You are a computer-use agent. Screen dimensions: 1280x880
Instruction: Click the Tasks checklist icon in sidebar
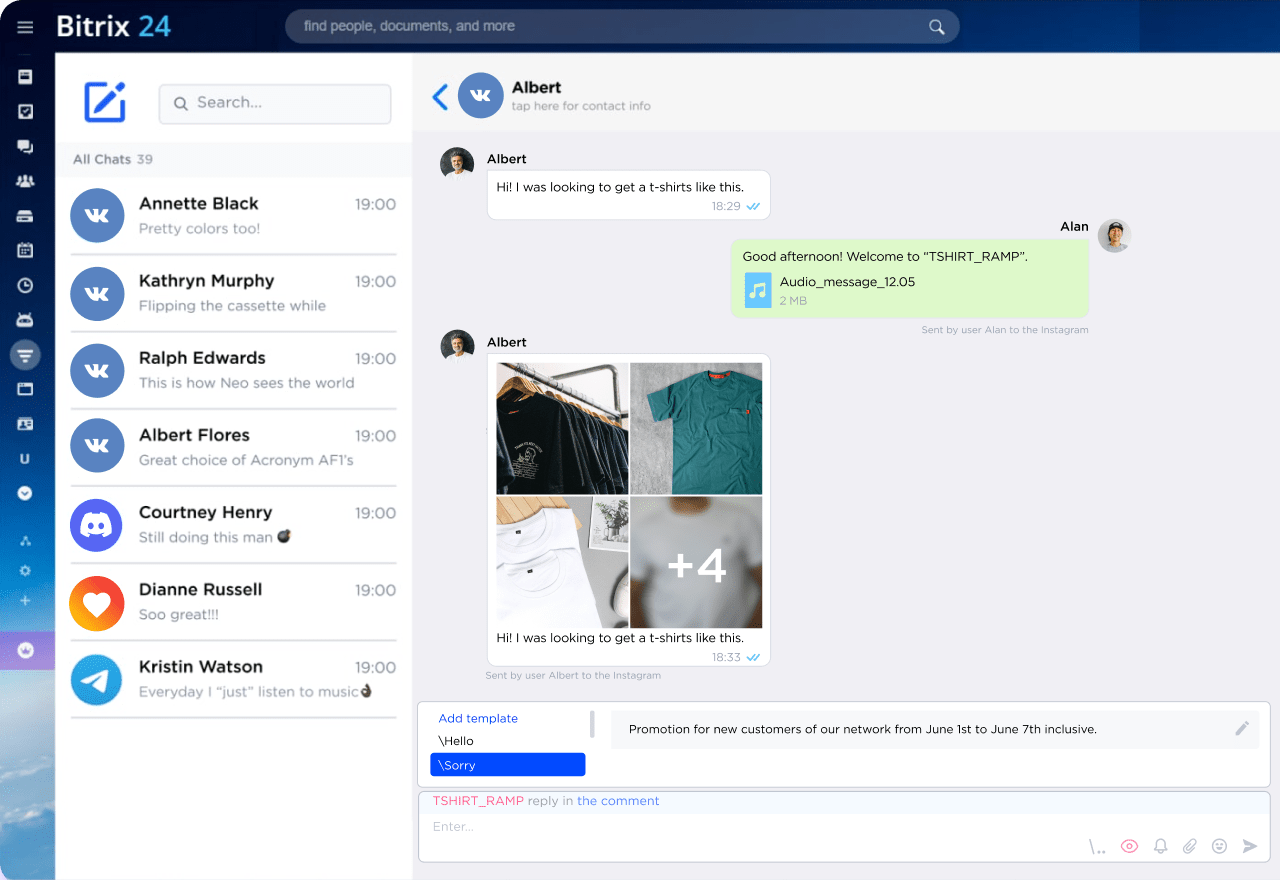[x=24, y=110]
